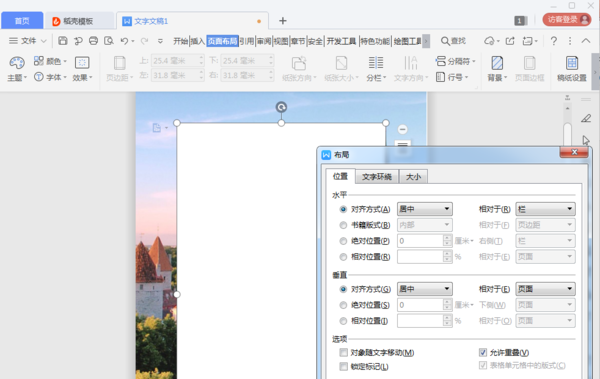Enable 对象随文字移动(M) checkbox
Image resolution: width=600 pixels, height=379 pixels.
pyautogui.click(x=343, y=352)
